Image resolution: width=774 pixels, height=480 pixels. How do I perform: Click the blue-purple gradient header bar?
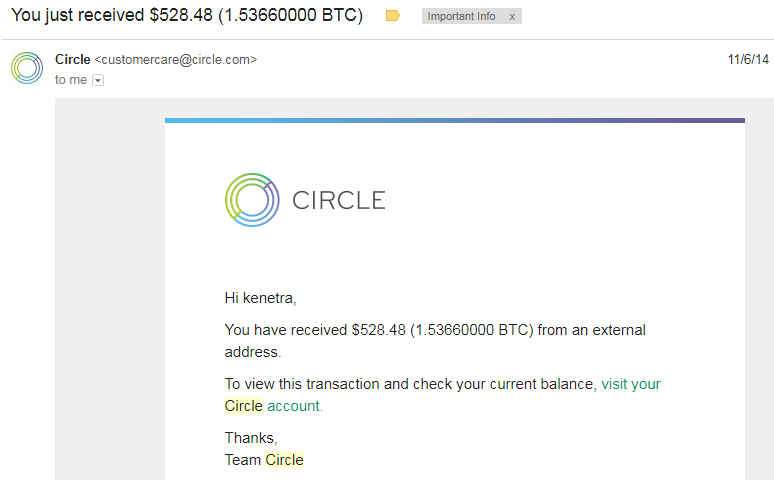pos(455,120)
